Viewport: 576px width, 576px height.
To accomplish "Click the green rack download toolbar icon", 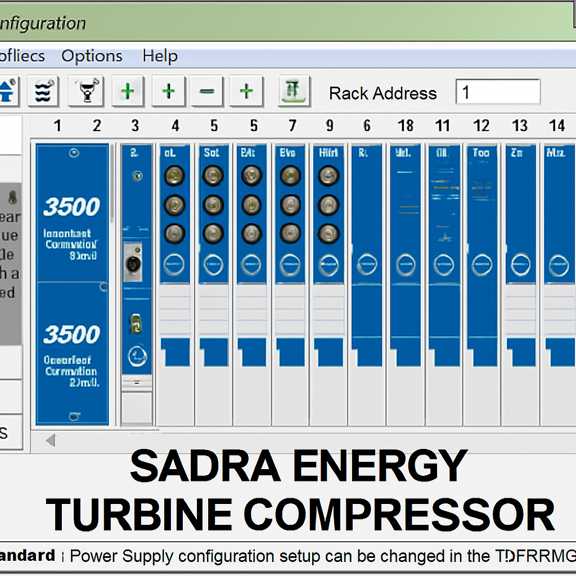I will click(x=293, y=91).
